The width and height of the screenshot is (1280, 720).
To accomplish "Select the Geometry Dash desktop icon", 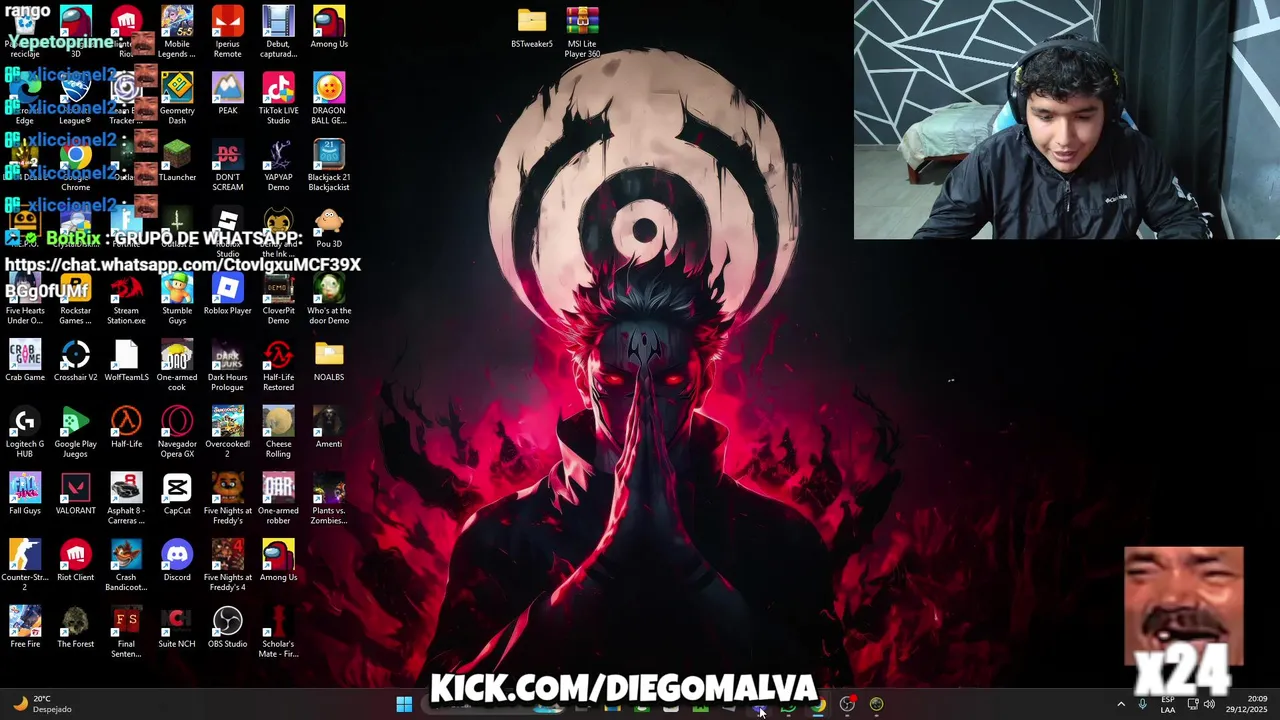I will coord(177,98).
